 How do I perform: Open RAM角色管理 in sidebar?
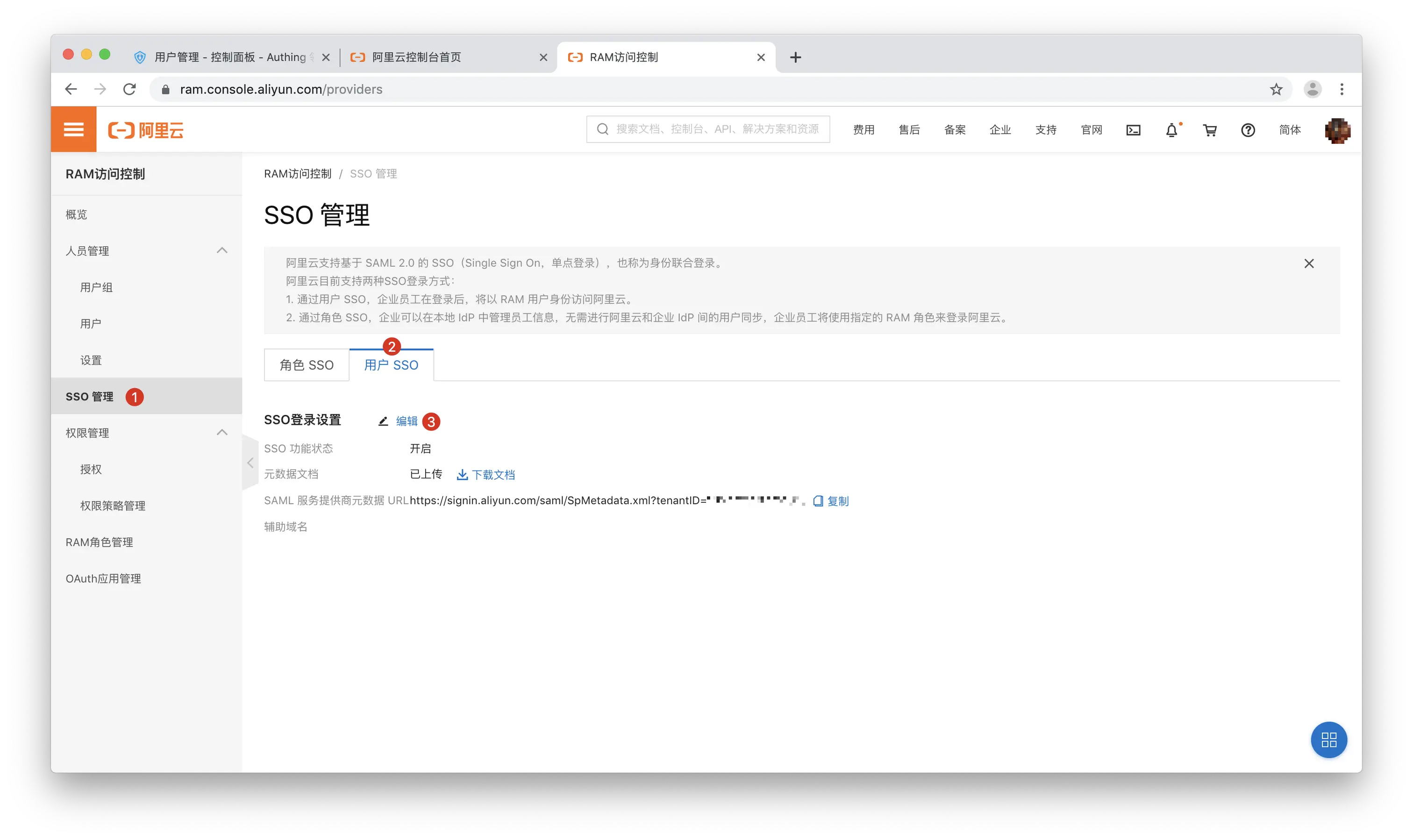(100, 542)
